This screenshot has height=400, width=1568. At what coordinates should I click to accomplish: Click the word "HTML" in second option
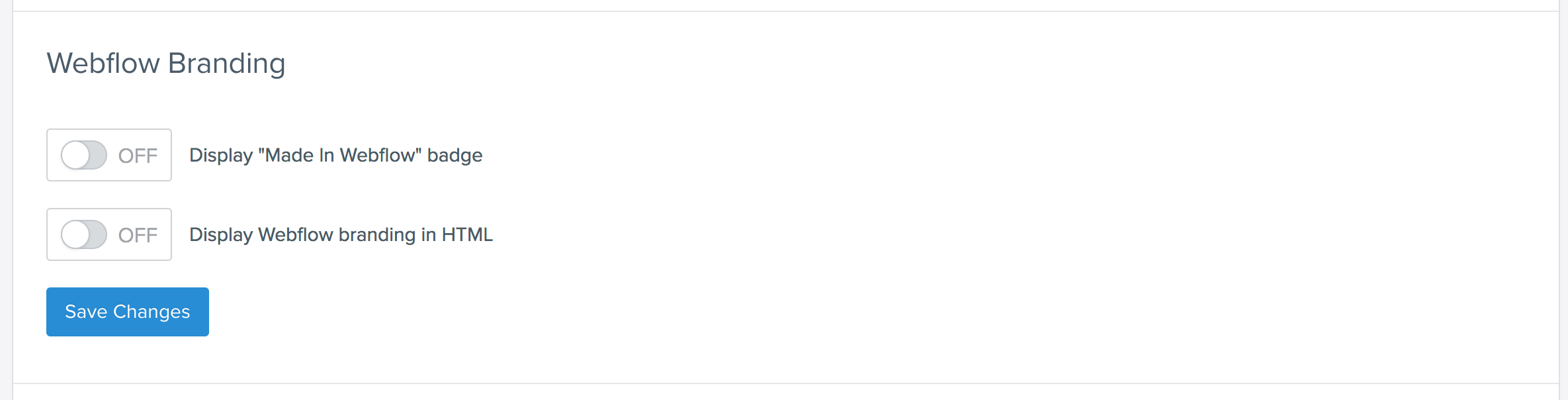pyautogui.click(x=467, y=234)
